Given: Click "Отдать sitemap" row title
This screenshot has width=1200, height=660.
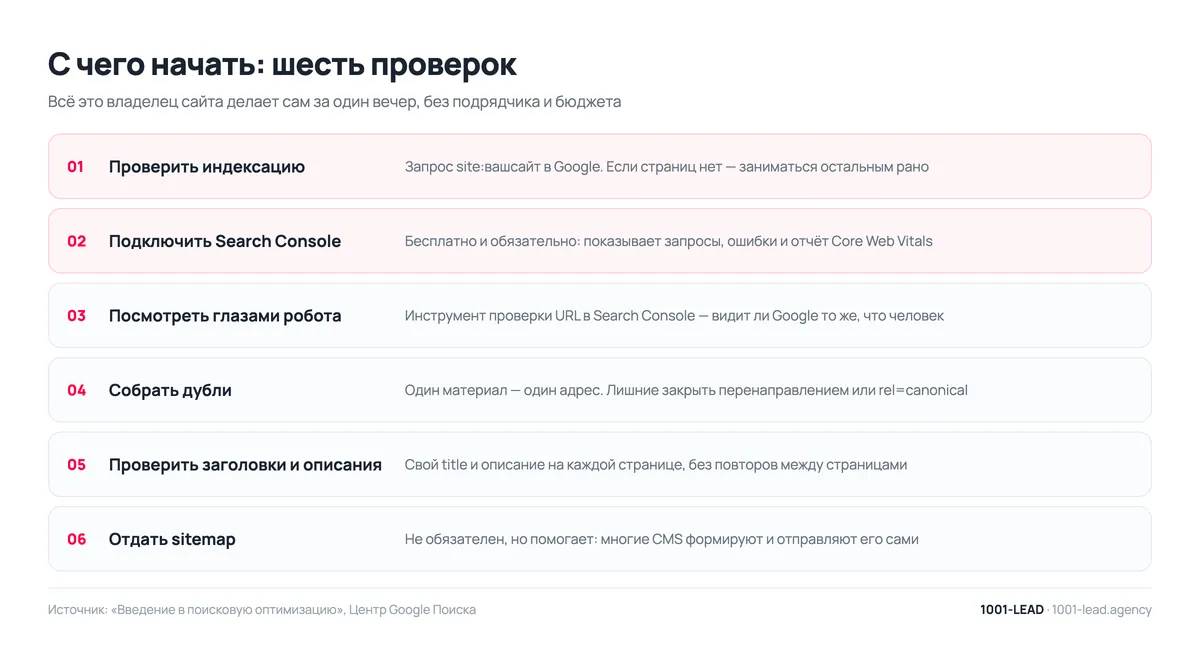Looking at the screenshot, I should click(172, 539).
